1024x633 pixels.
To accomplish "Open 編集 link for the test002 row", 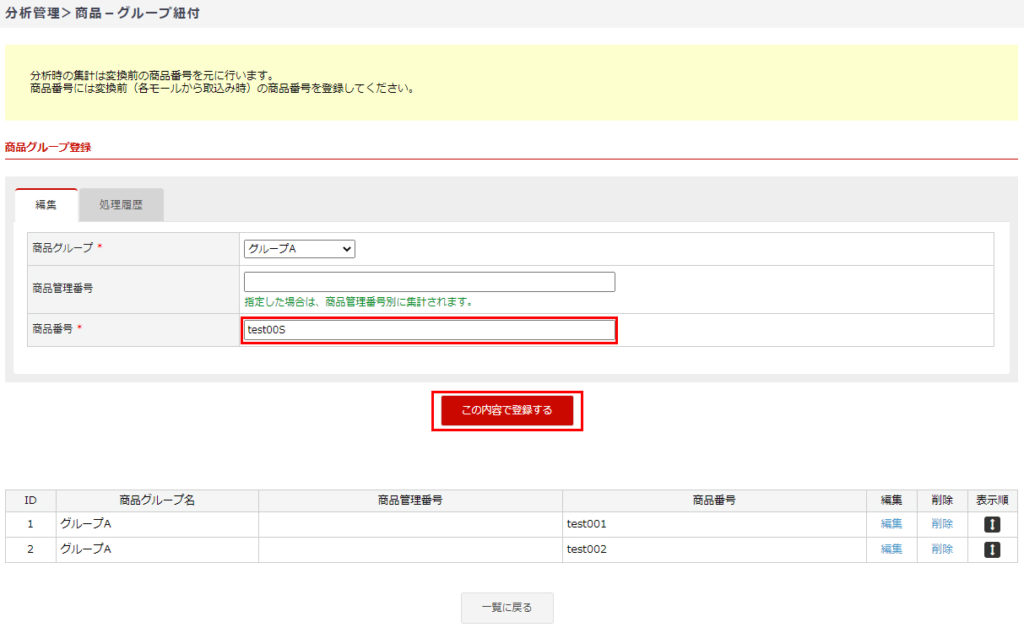I will pos(891,549).
